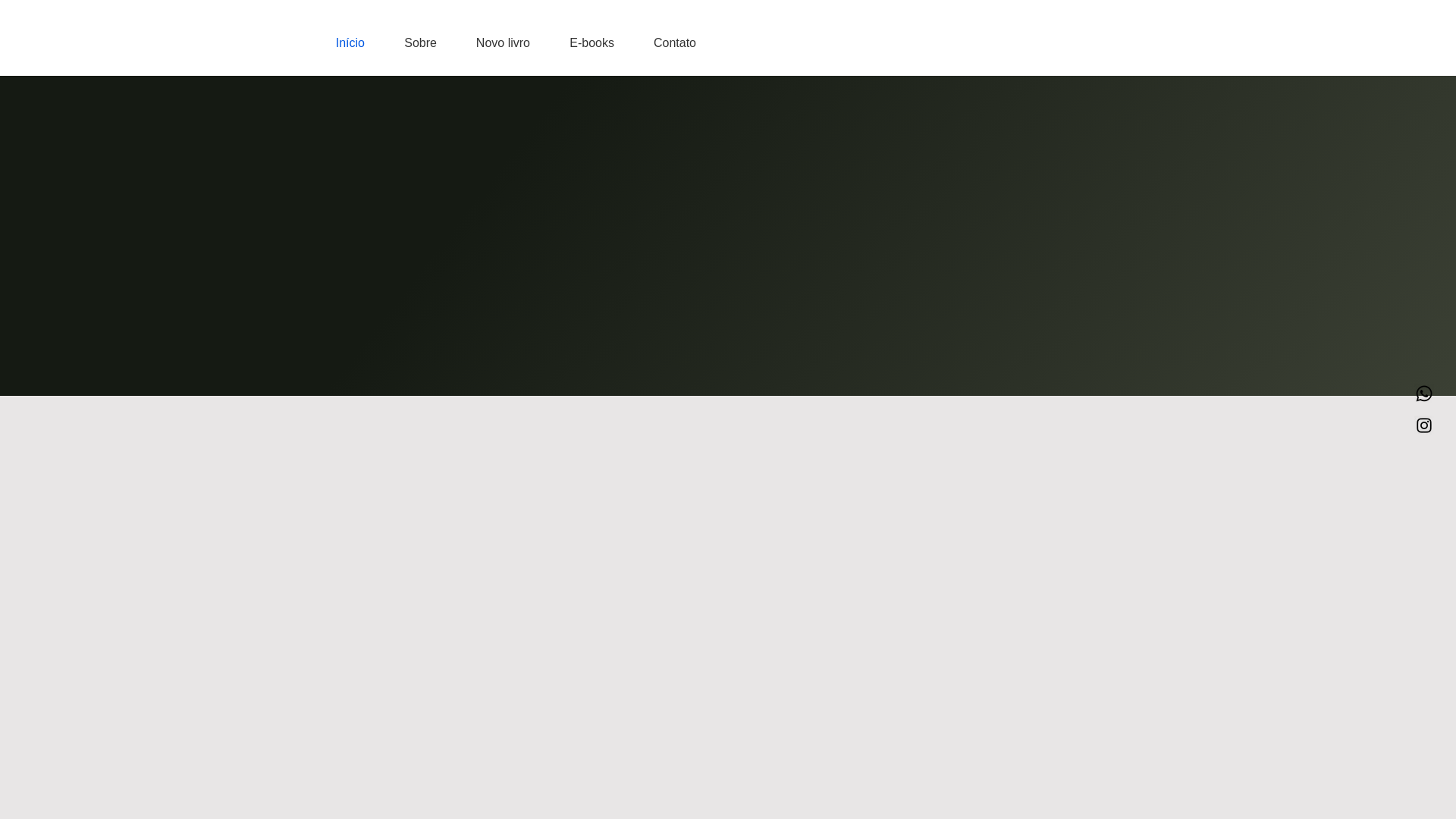1456x819 pixels.
Task: Navigate to the Contato page
Action: 674,43
